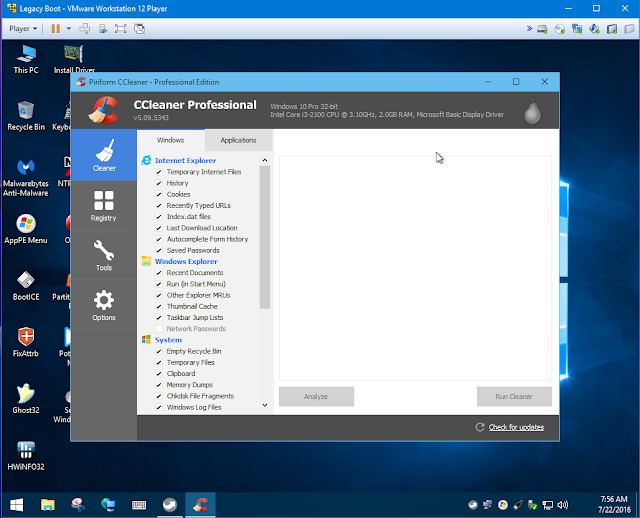Open the Tools section wrench icon
Viewport: 640px width, 518px height.
point(104,250)
